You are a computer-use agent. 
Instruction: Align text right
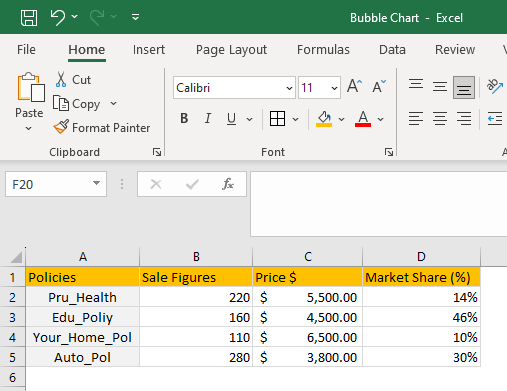pyautogui.click(x=464, y=118)
